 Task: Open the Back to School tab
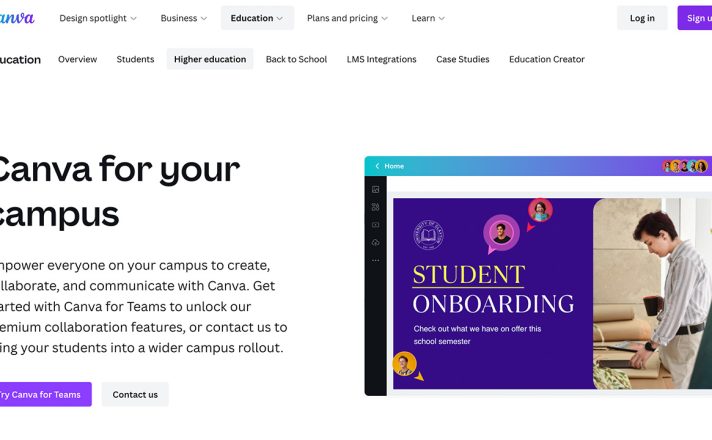pos(296,59)
